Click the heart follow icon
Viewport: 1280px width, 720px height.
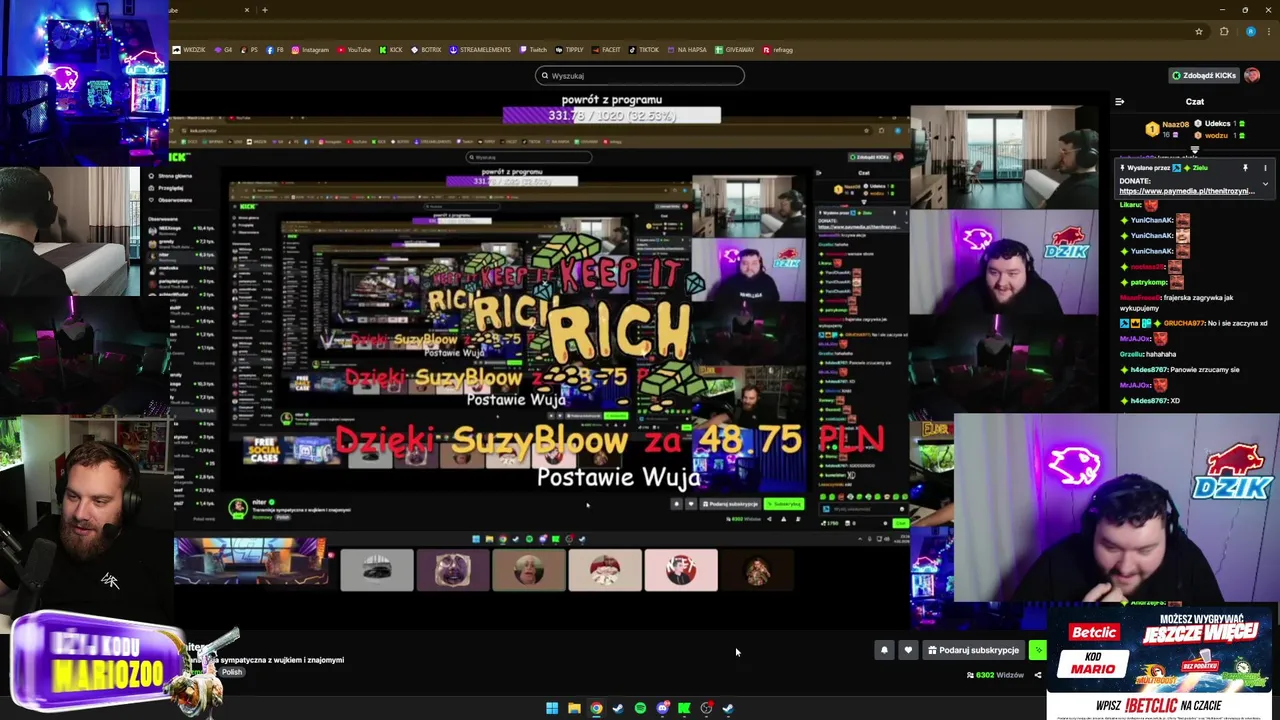point(908,650)
